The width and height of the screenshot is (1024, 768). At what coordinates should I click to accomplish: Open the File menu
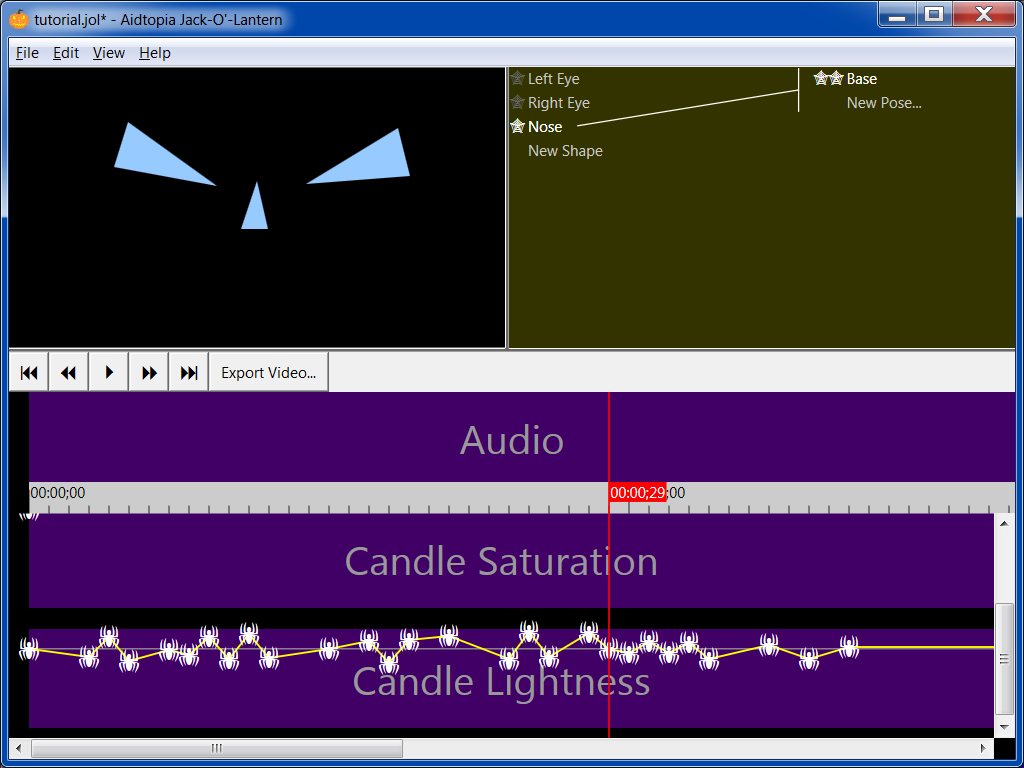coord(27,53)
